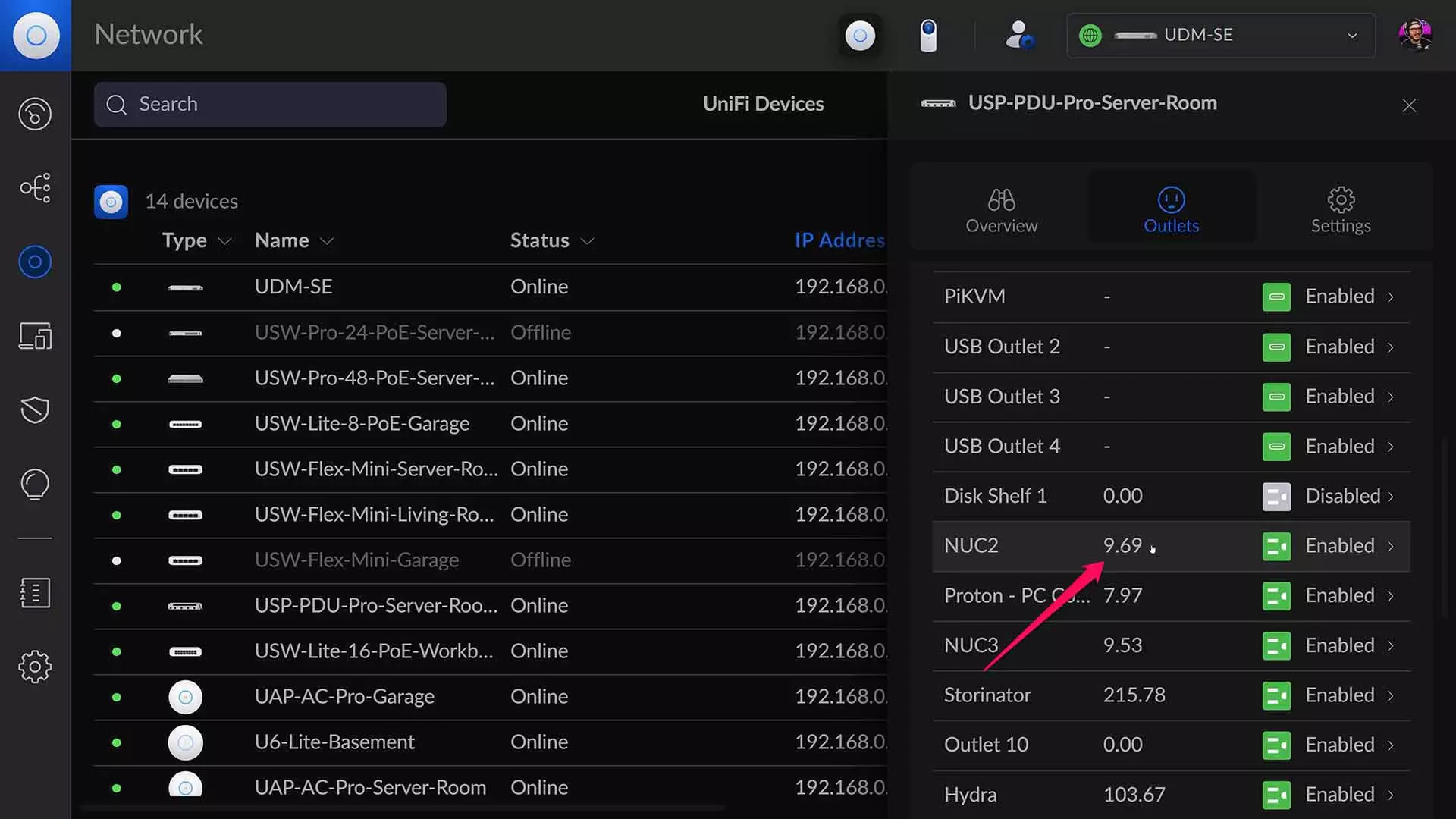Screen dimensions: 1456x819
Task: Toggle USB Outlet 4 power
Action: (1276, 447)
